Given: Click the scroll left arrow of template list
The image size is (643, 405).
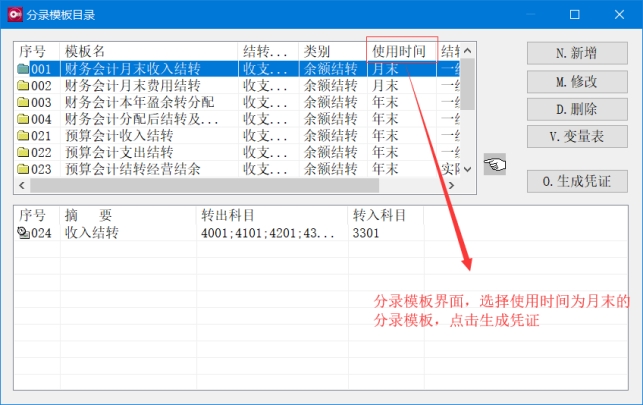Looking at the screenshot, I should coord(22,185).
